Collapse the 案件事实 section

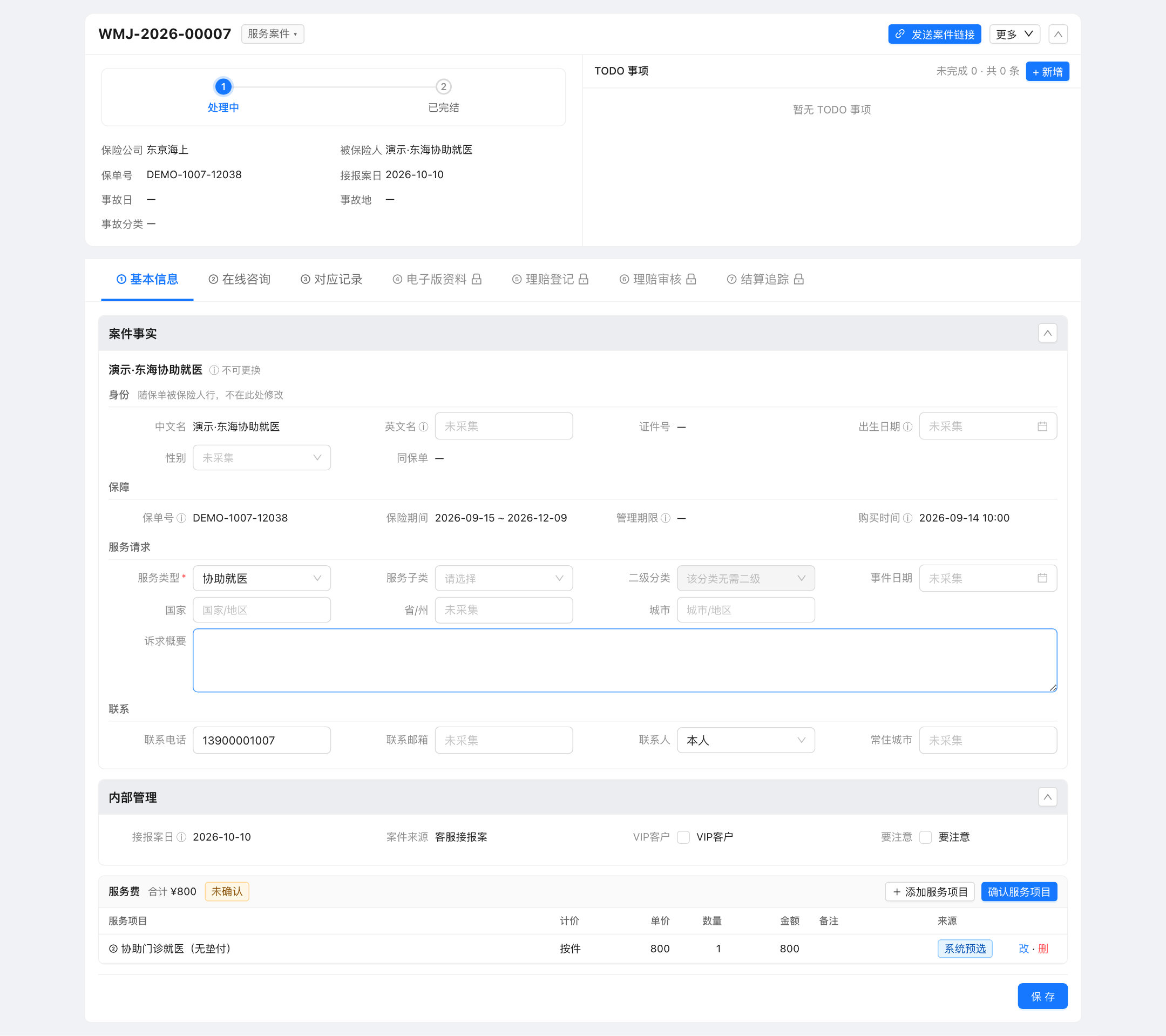point(1047,333)
